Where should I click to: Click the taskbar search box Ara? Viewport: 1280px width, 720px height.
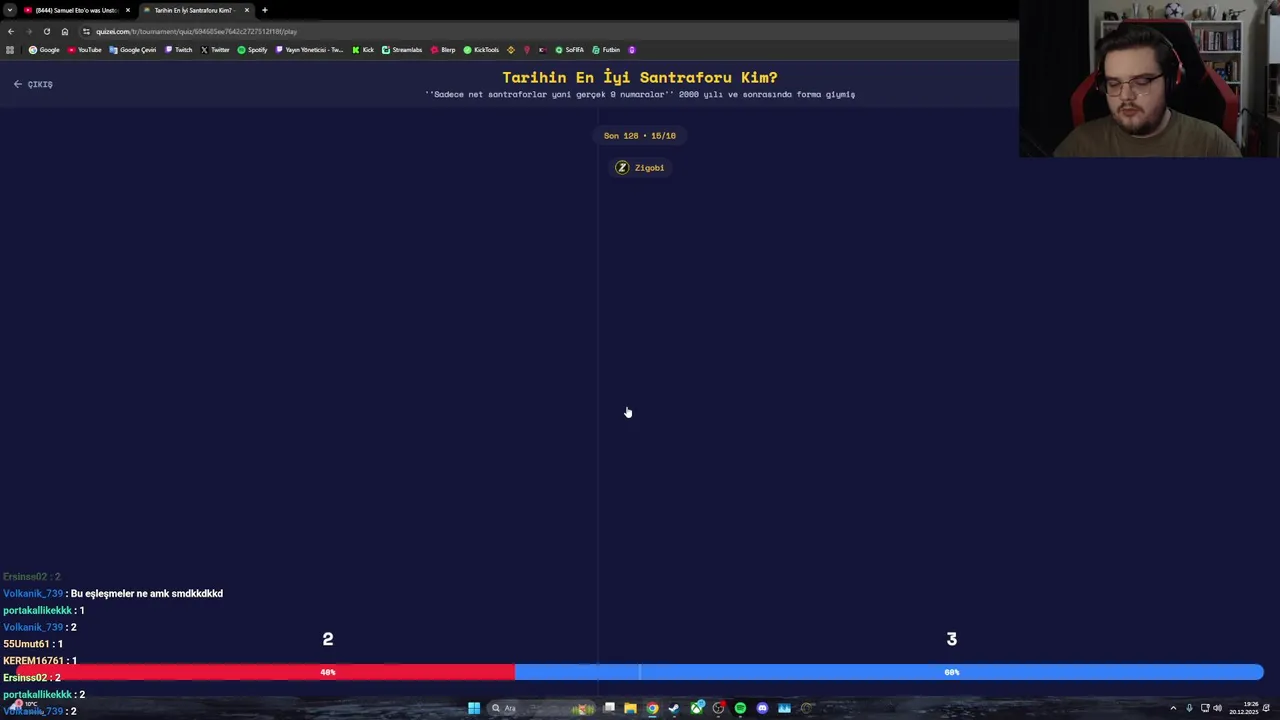coord(541,708)
